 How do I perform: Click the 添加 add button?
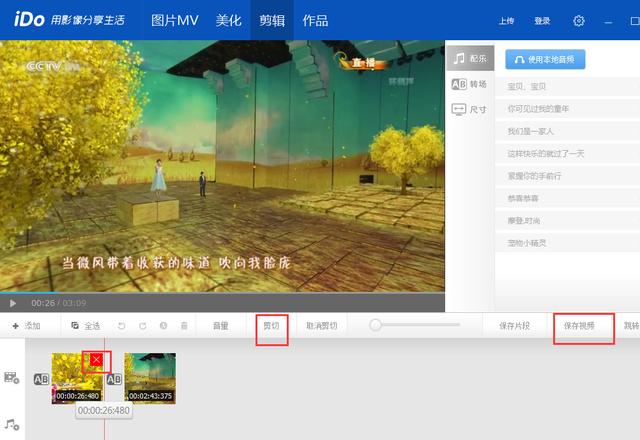[x=27, y=326]
